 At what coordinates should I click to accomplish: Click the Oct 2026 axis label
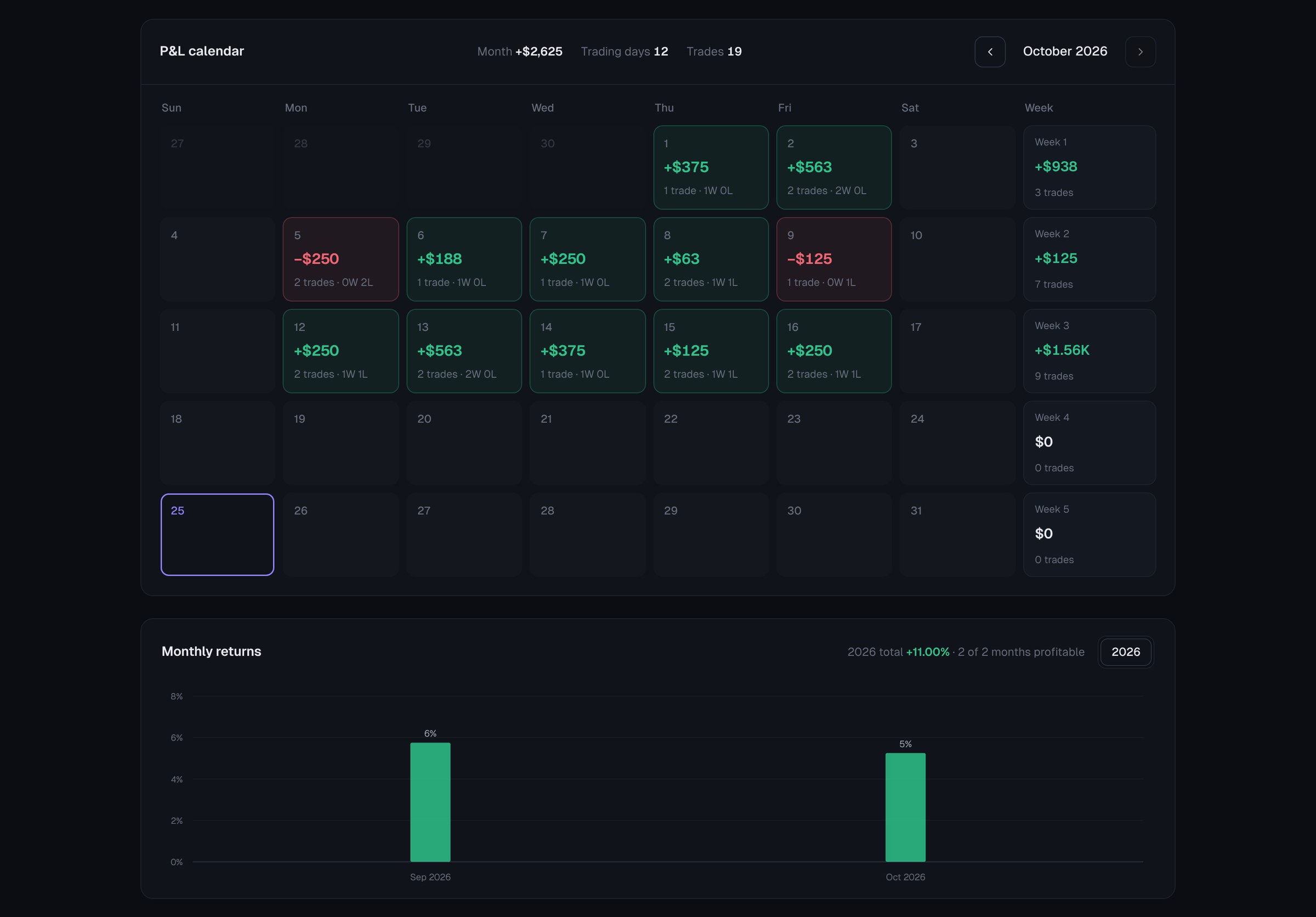[x=905, y=878]
